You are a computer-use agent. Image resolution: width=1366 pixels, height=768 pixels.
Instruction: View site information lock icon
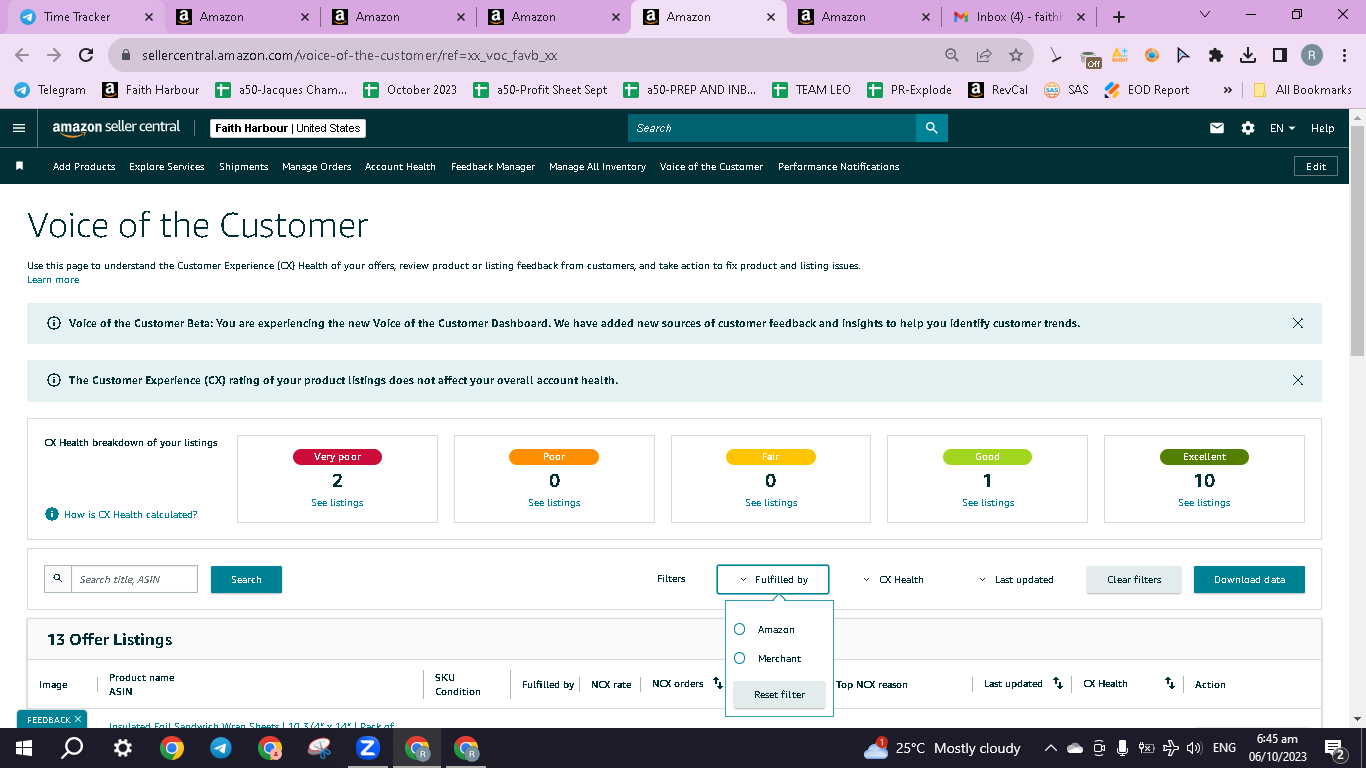[x=126, y=55]
